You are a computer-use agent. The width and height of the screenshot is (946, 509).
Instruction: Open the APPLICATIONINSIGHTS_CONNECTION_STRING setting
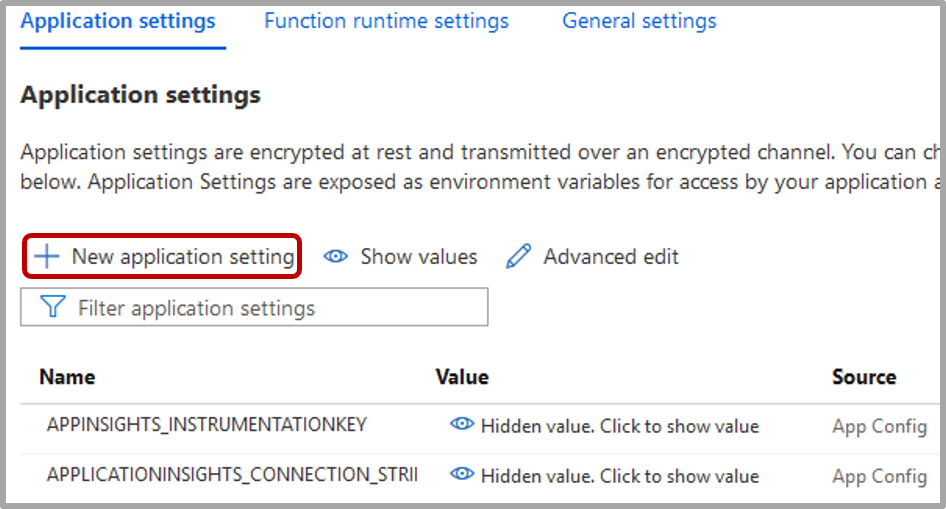pyautogui.click(x=231, y=475)
